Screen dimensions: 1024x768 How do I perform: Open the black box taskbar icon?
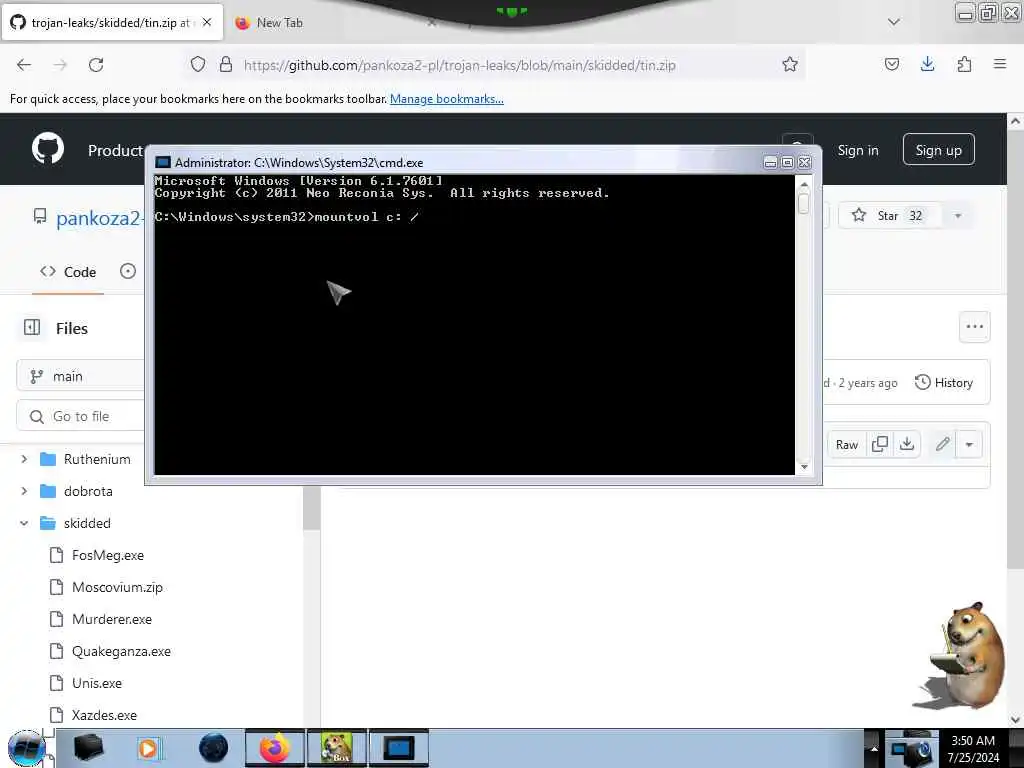88,748
